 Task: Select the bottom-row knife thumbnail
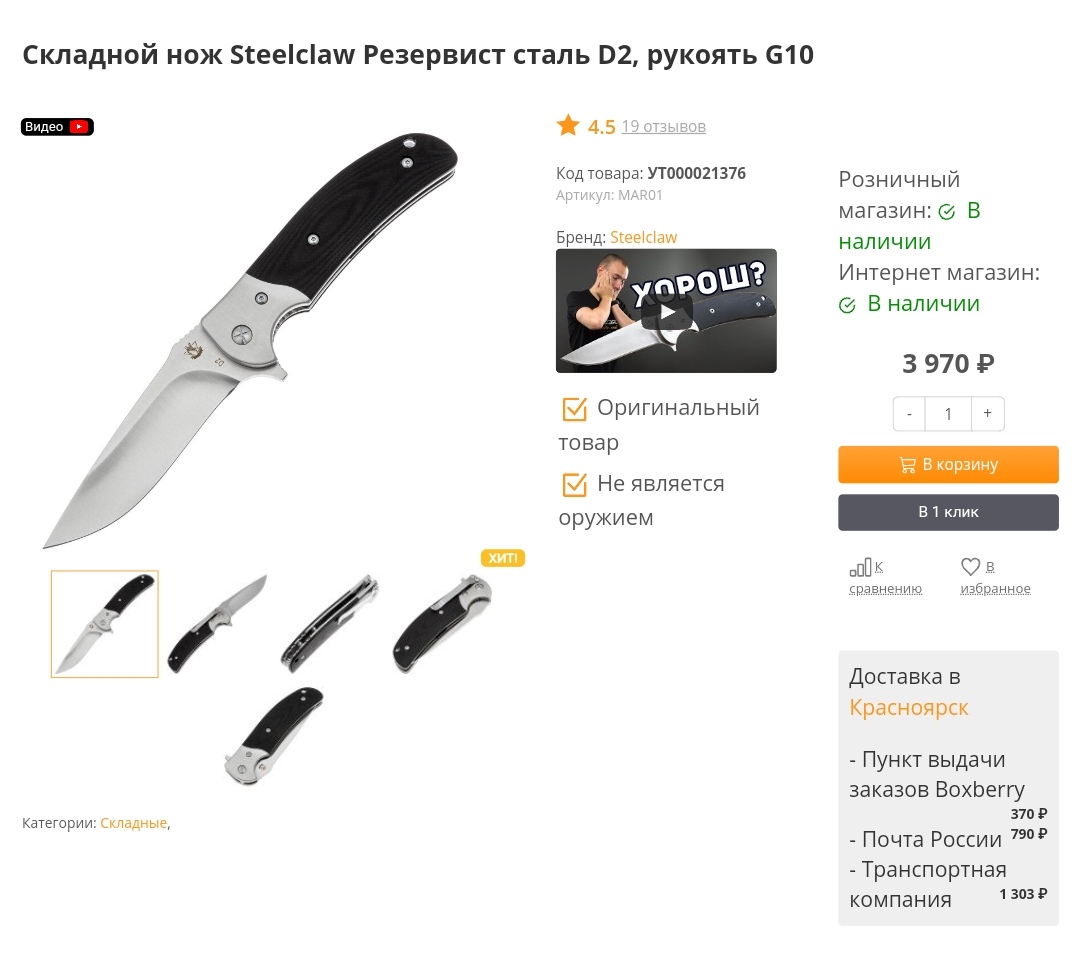point(274,736)
